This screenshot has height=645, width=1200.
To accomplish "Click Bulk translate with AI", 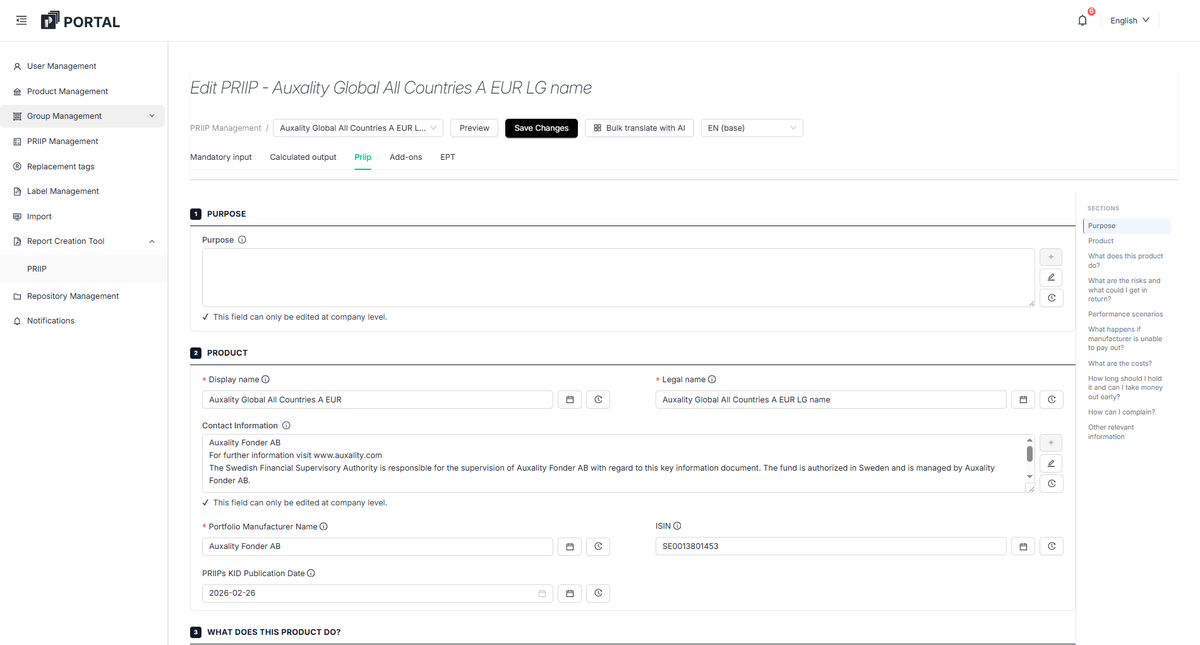I will 639,128.
